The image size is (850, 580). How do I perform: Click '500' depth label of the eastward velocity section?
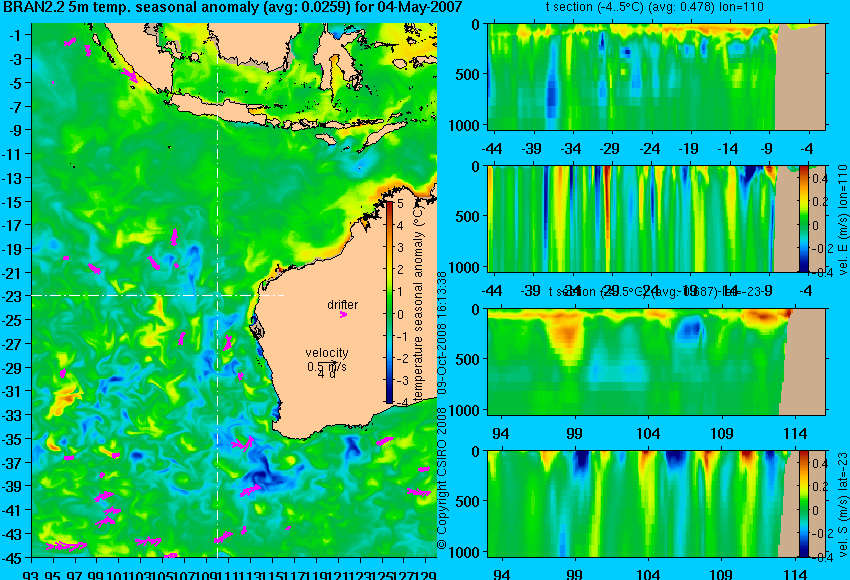click(468, 217)
